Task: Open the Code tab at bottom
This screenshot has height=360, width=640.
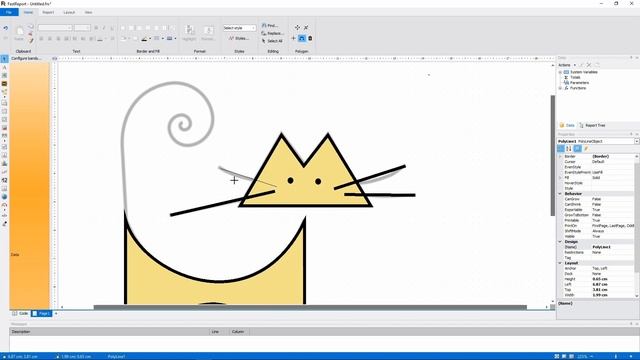Action: coord(20,313)
